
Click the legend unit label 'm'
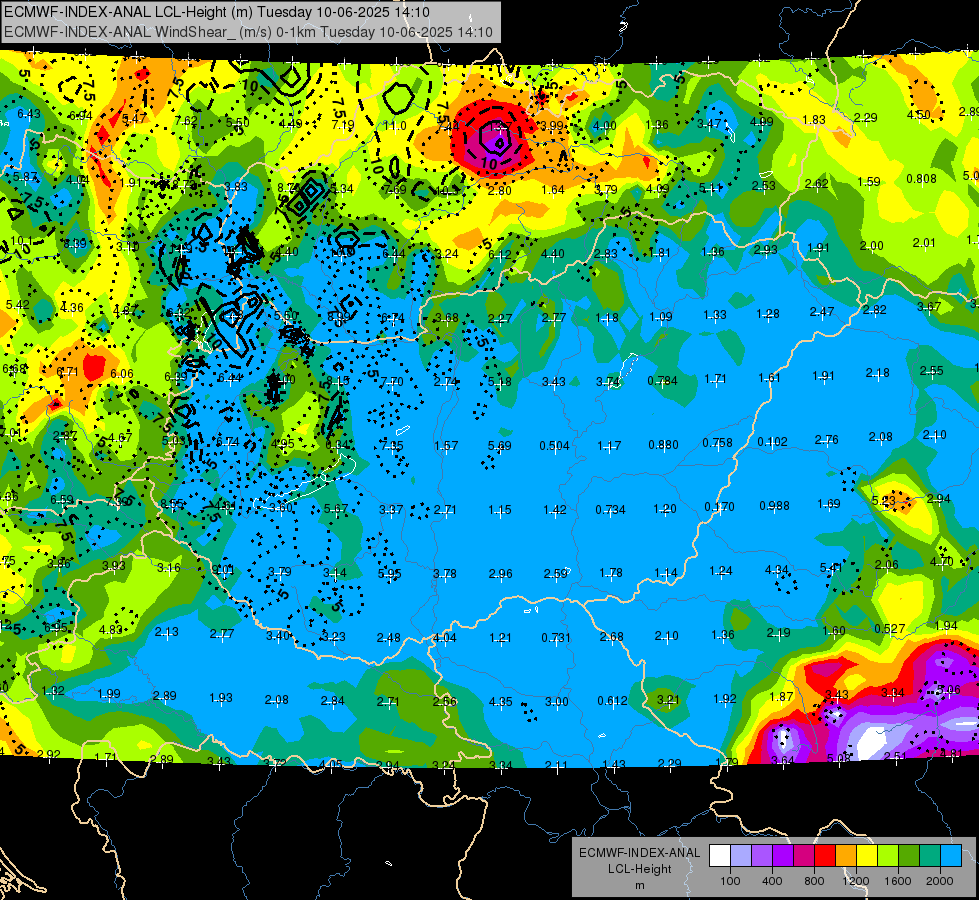click(x=640, y=886)
